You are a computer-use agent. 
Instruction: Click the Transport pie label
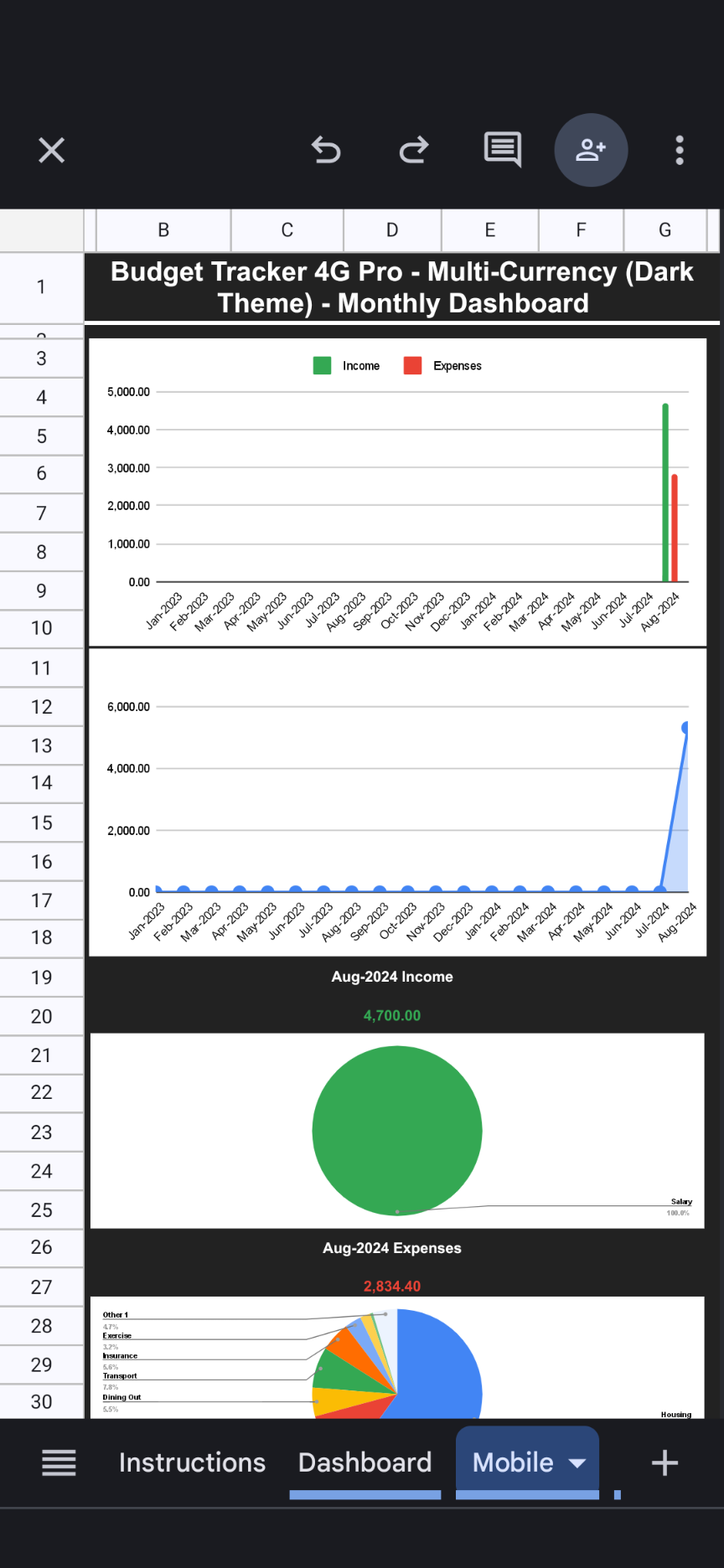pos(120,1375)
